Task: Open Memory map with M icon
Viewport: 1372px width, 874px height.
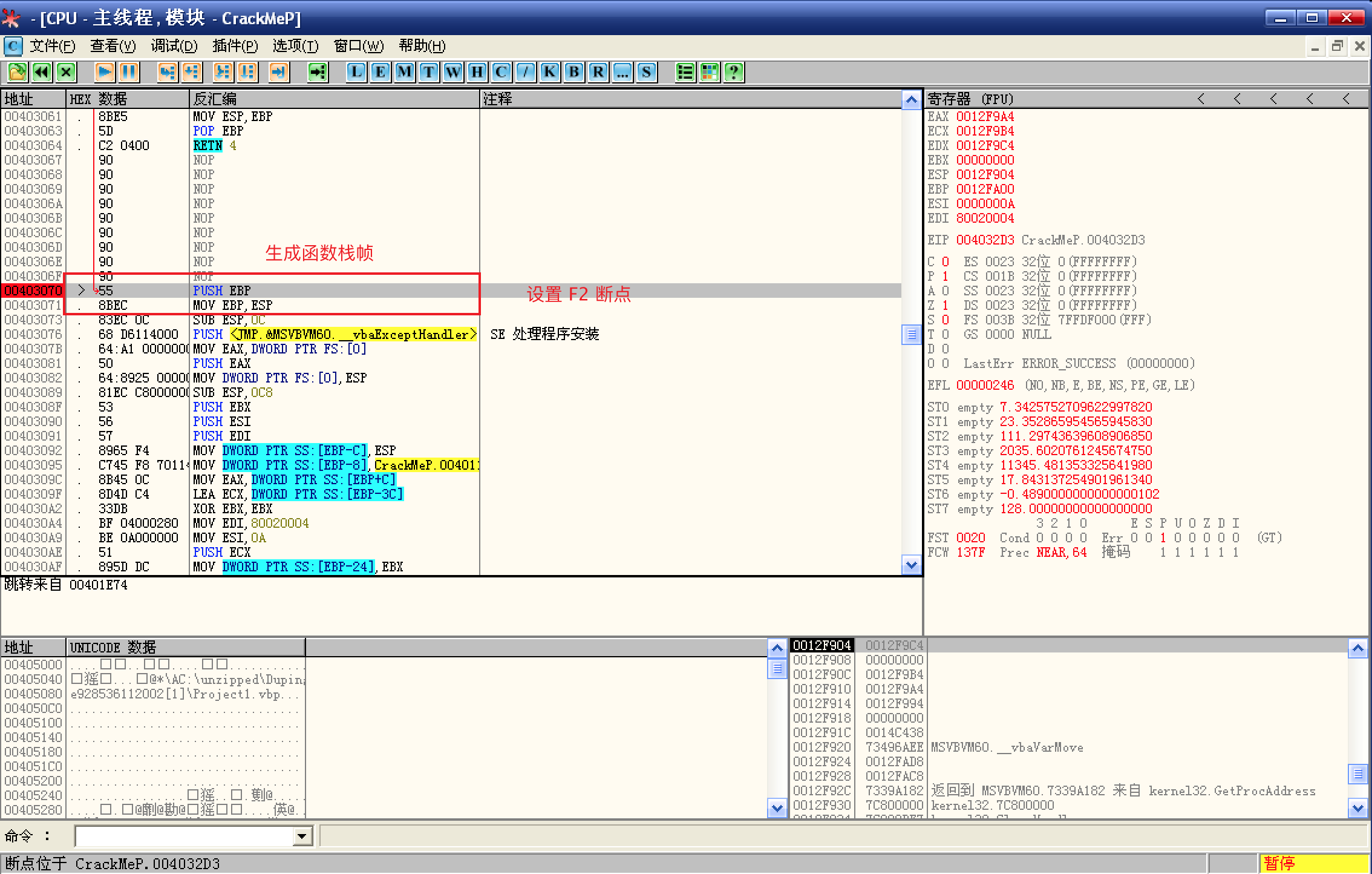Action: point(405,73)
